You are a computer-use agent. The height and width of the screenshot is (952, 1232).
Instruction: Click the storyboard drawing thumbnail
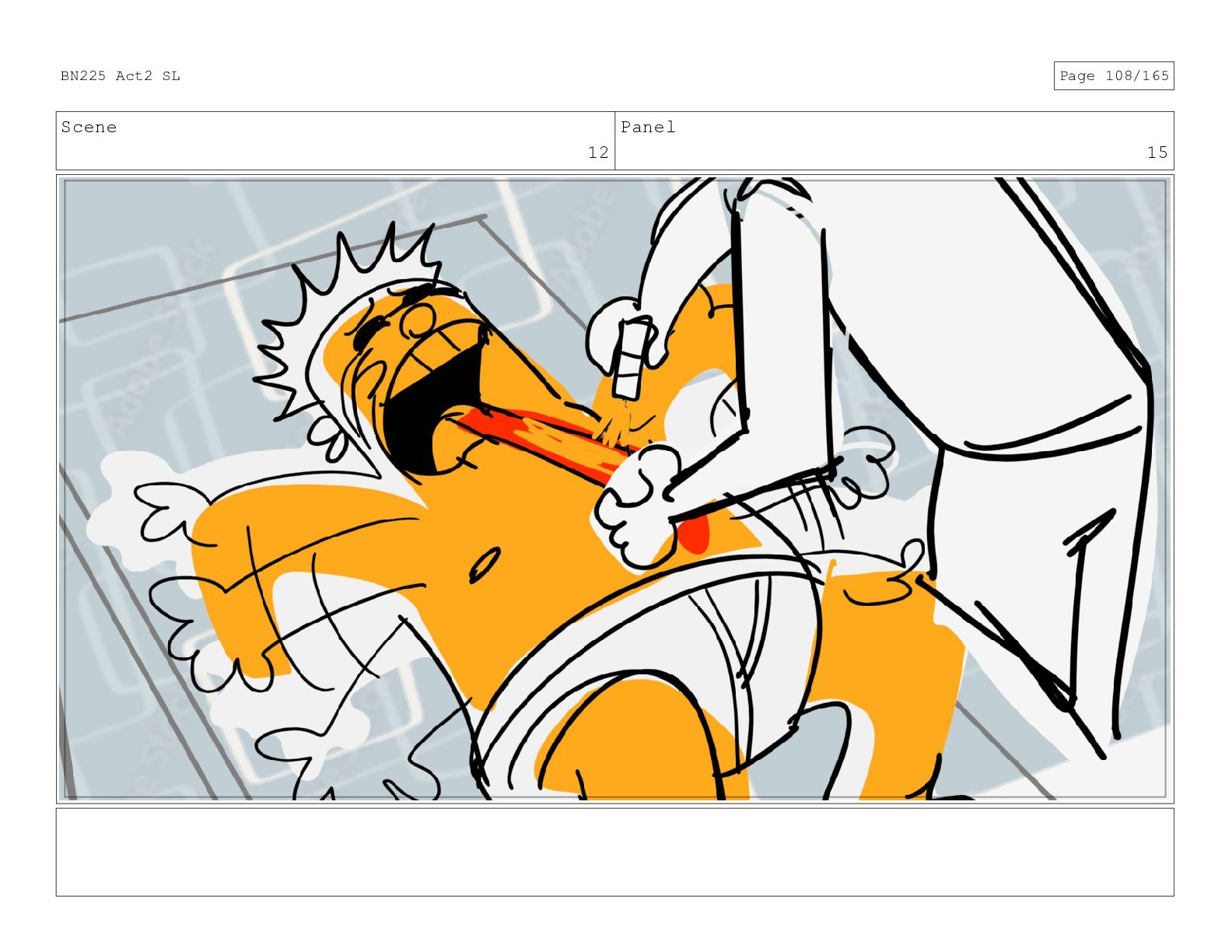click(614, 489)
